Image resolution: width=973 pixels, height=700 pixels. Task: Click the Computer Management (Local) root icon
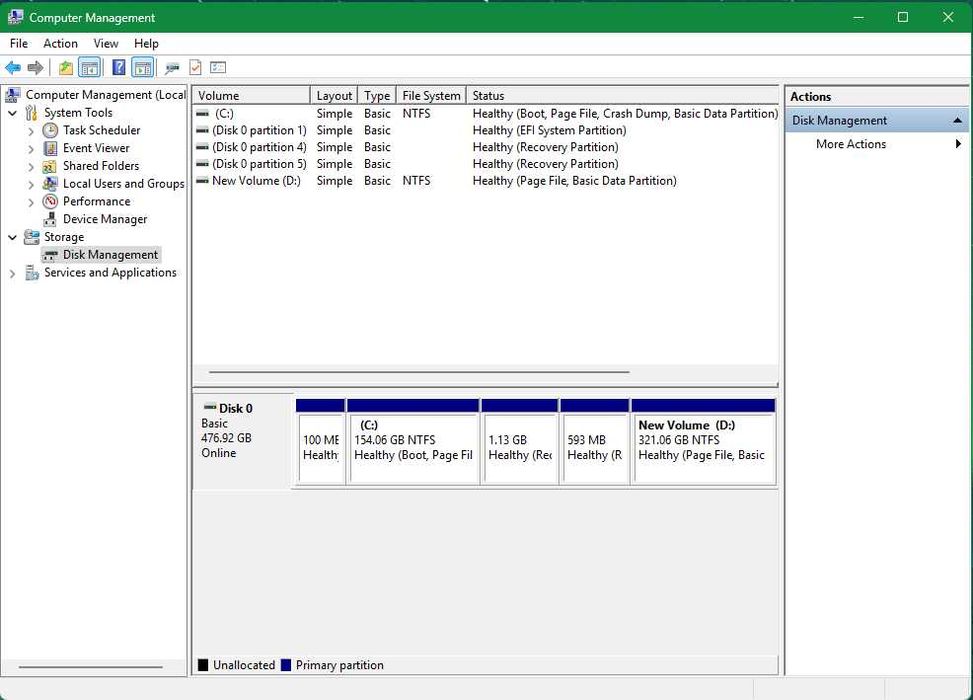point(12,95)
